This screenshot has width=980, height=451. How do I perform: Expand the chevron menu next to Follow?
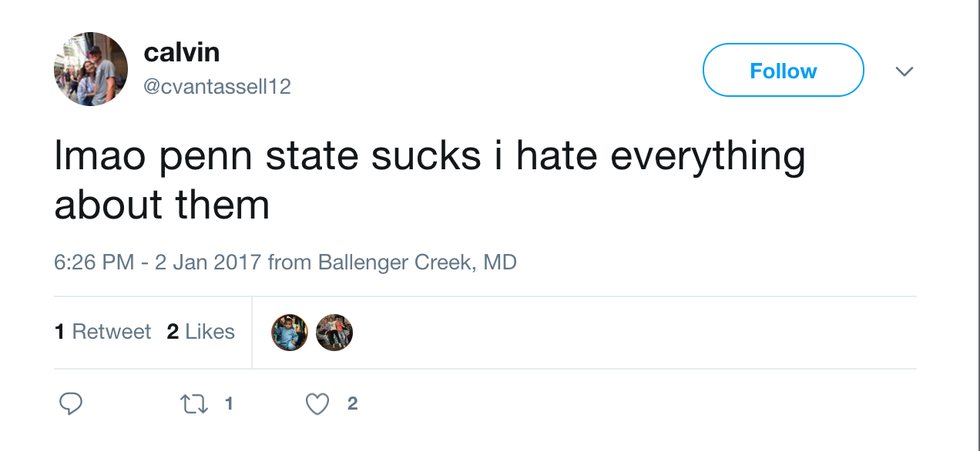[x=904, y=71]
